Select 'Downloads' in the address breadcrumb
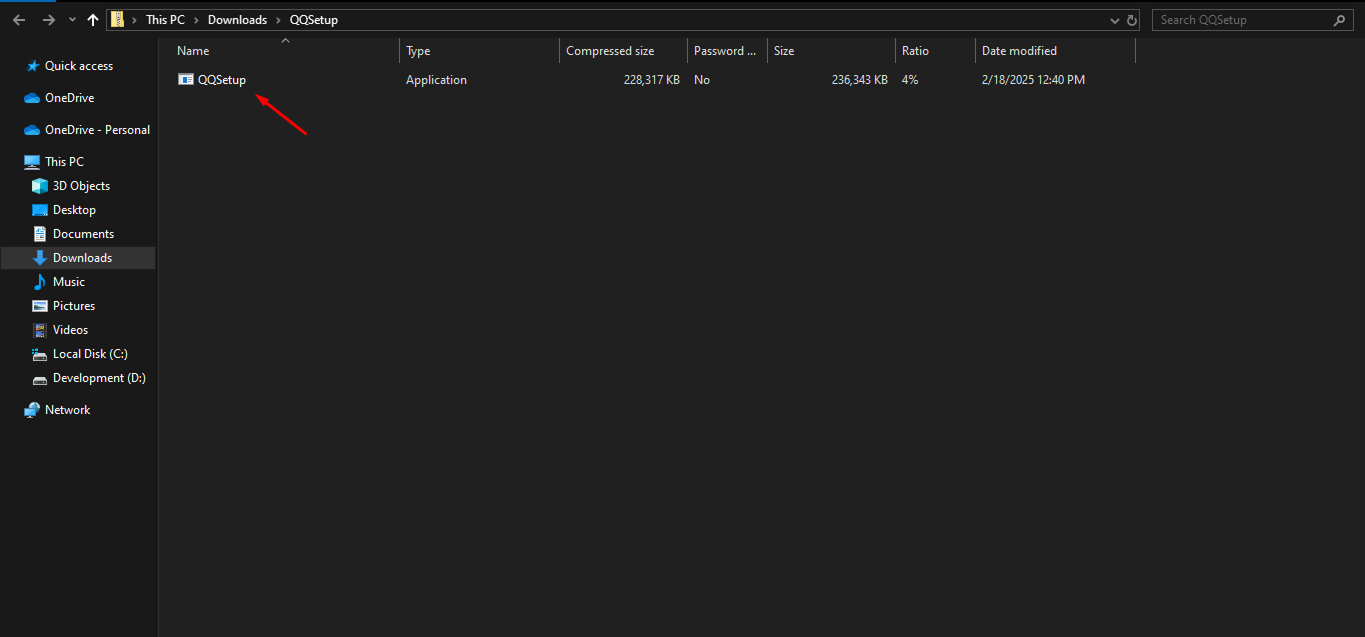 tap(237, 20)
